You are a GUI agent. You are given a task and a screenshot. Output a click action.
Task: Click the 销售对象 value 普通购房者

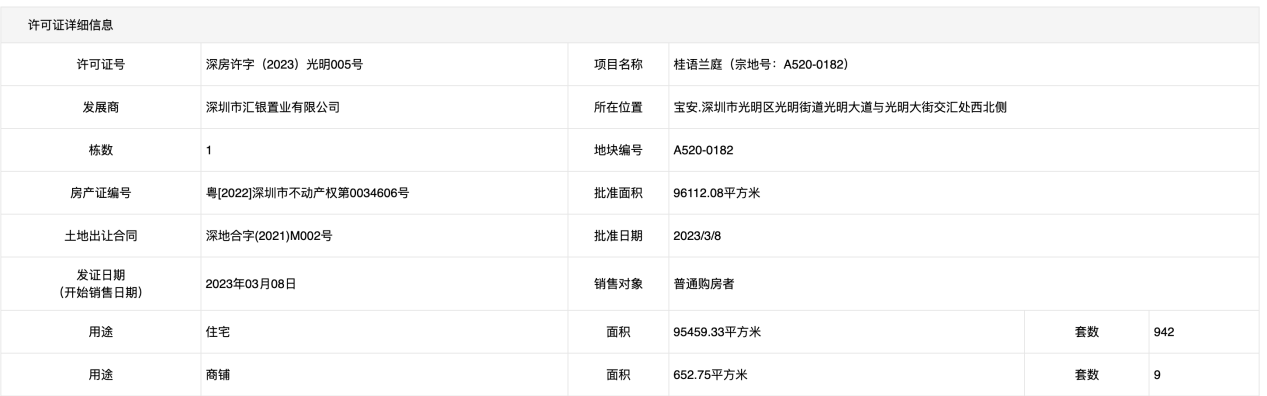point(703,284)
